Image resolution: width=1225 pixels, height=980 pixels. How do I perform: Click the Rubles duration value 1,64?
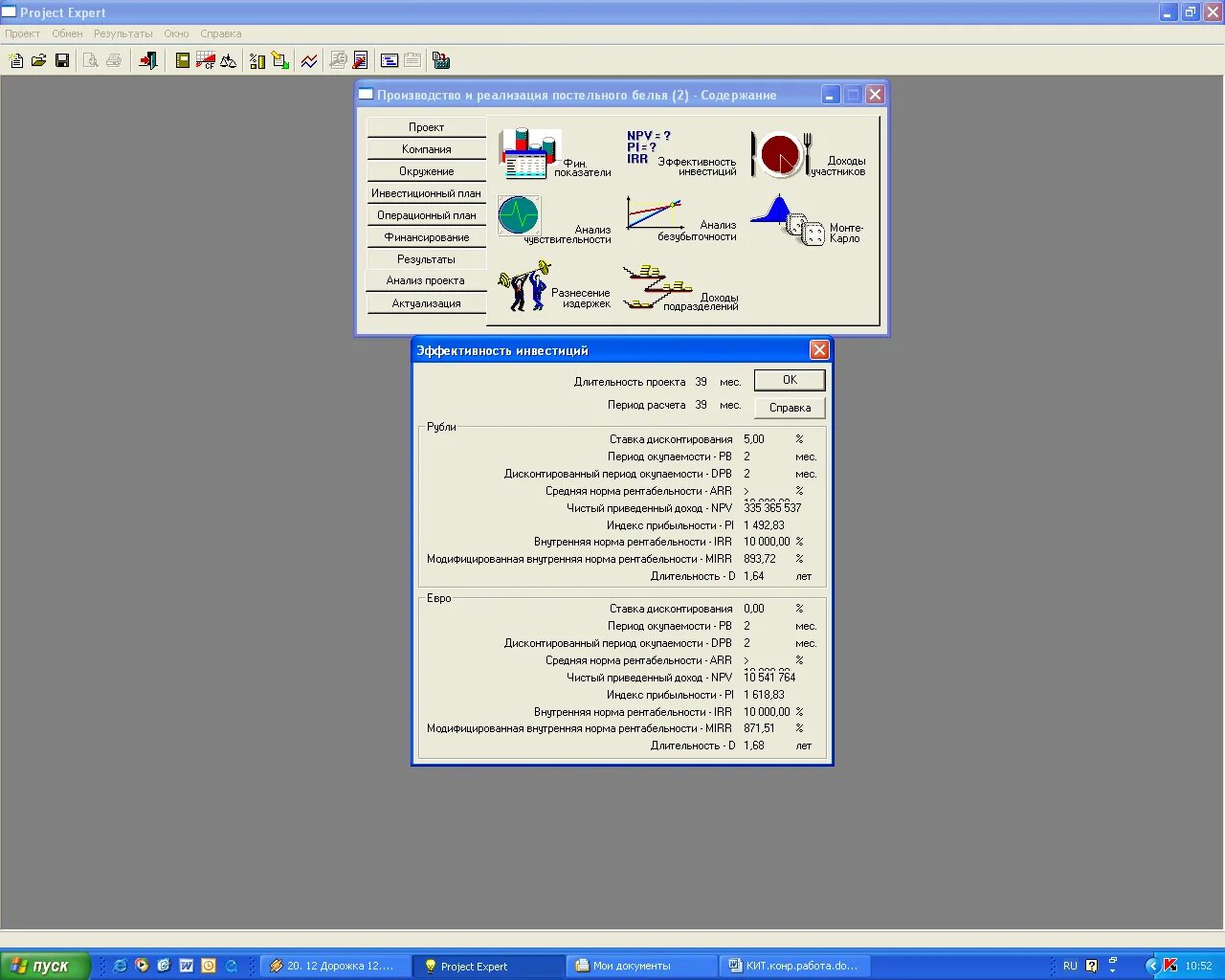pyautogui.click(x=754, y=576)
